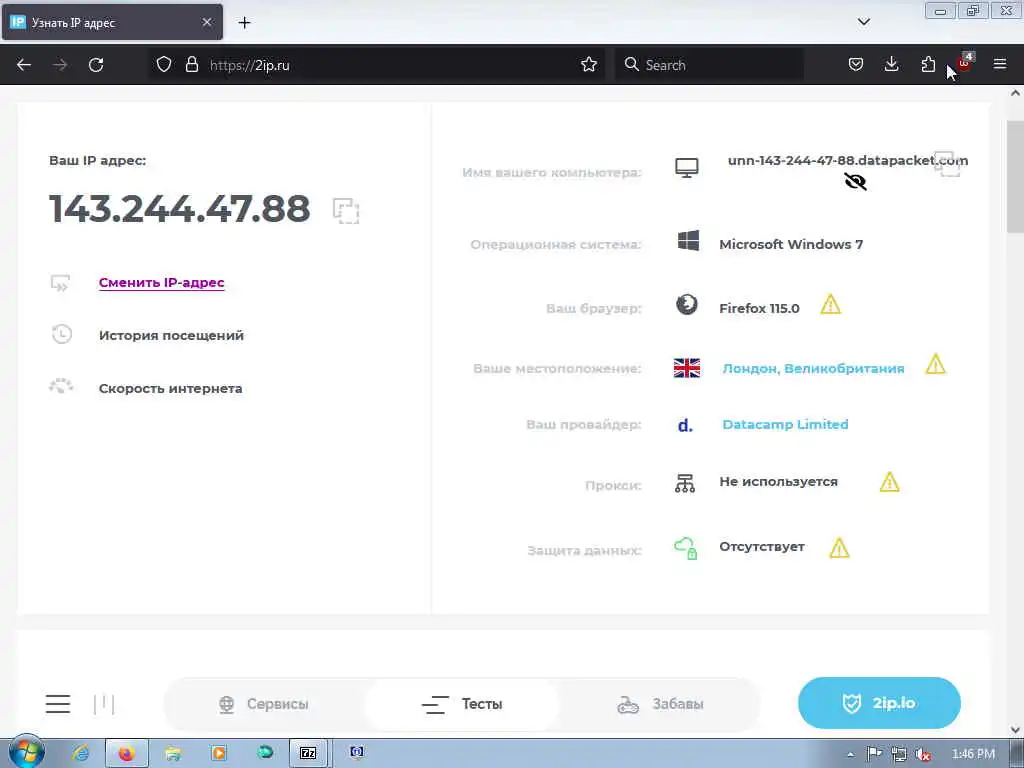Click the Windows logo OS icon

coord(688,241)
